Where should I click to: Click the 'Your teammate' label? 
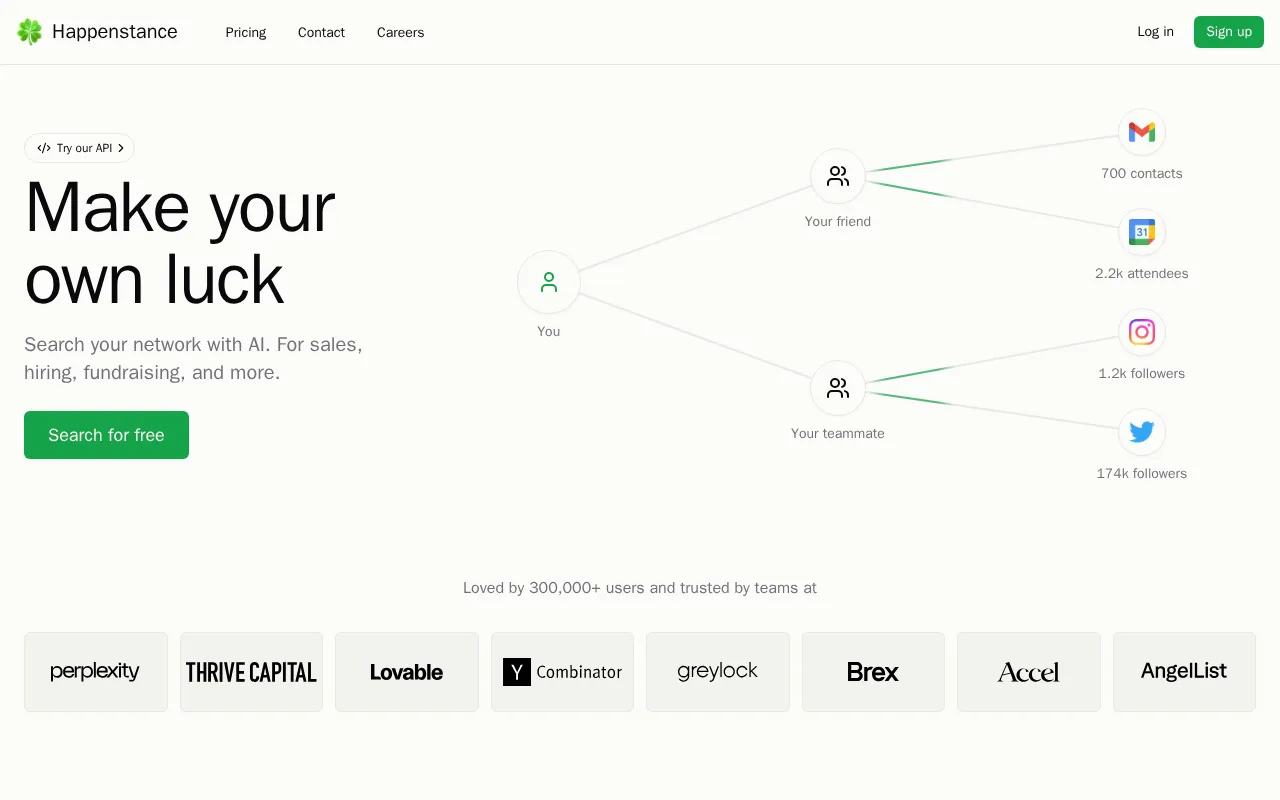tap(838, 434)
